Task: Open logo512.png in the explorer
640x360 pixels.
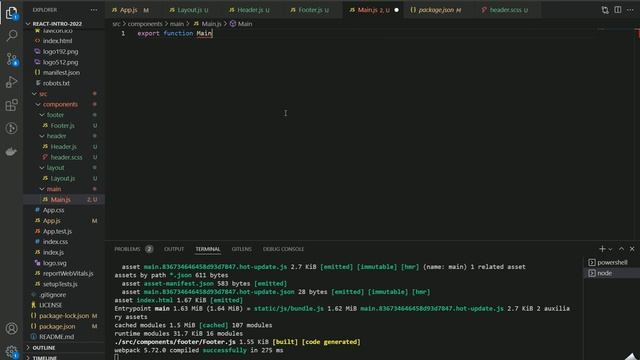Action: pyautogui.click(x=60, y=62)
